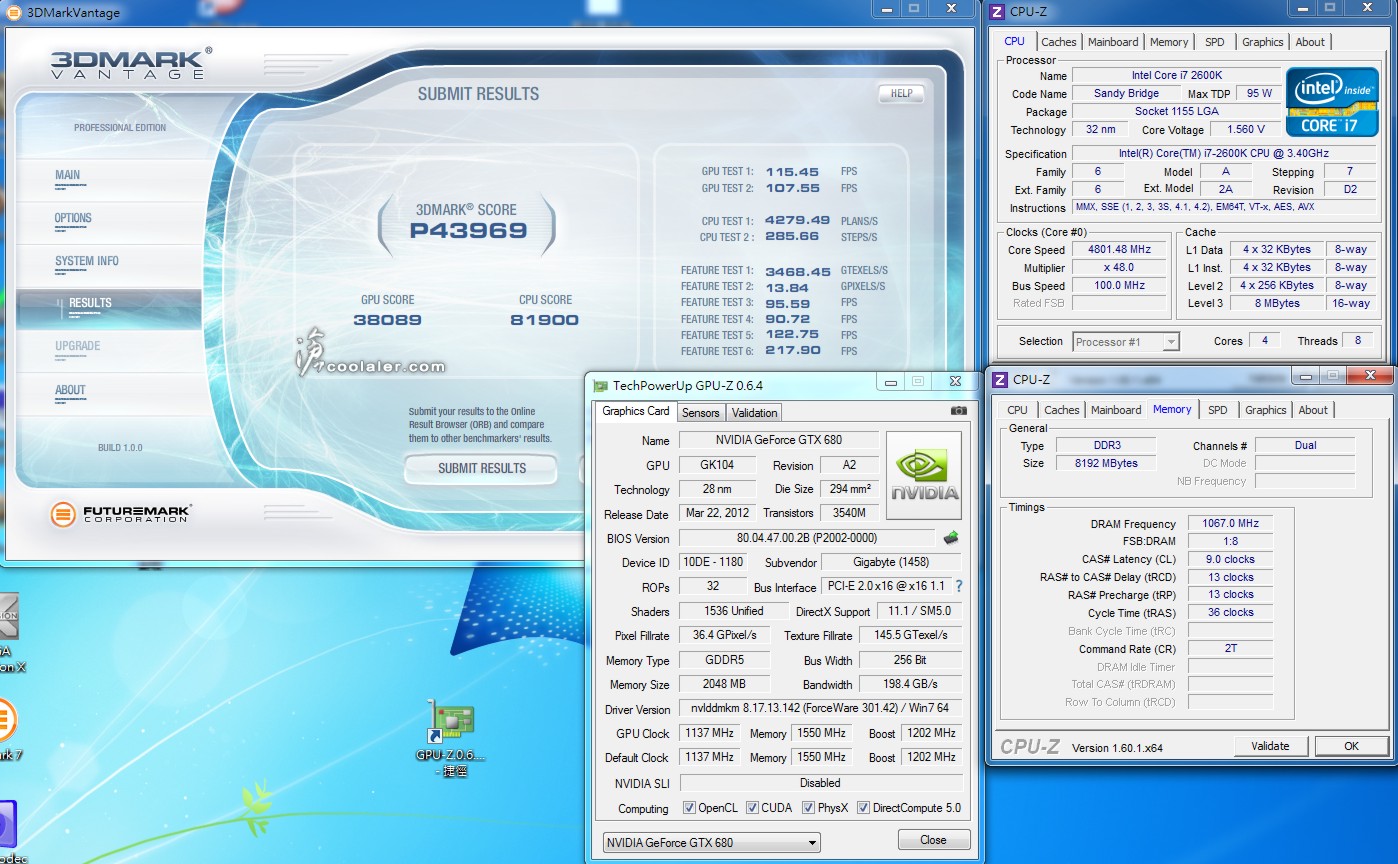
Task: Click Boost clock value 1202 MHz in GPU Clock row
Action: point(930,733)
